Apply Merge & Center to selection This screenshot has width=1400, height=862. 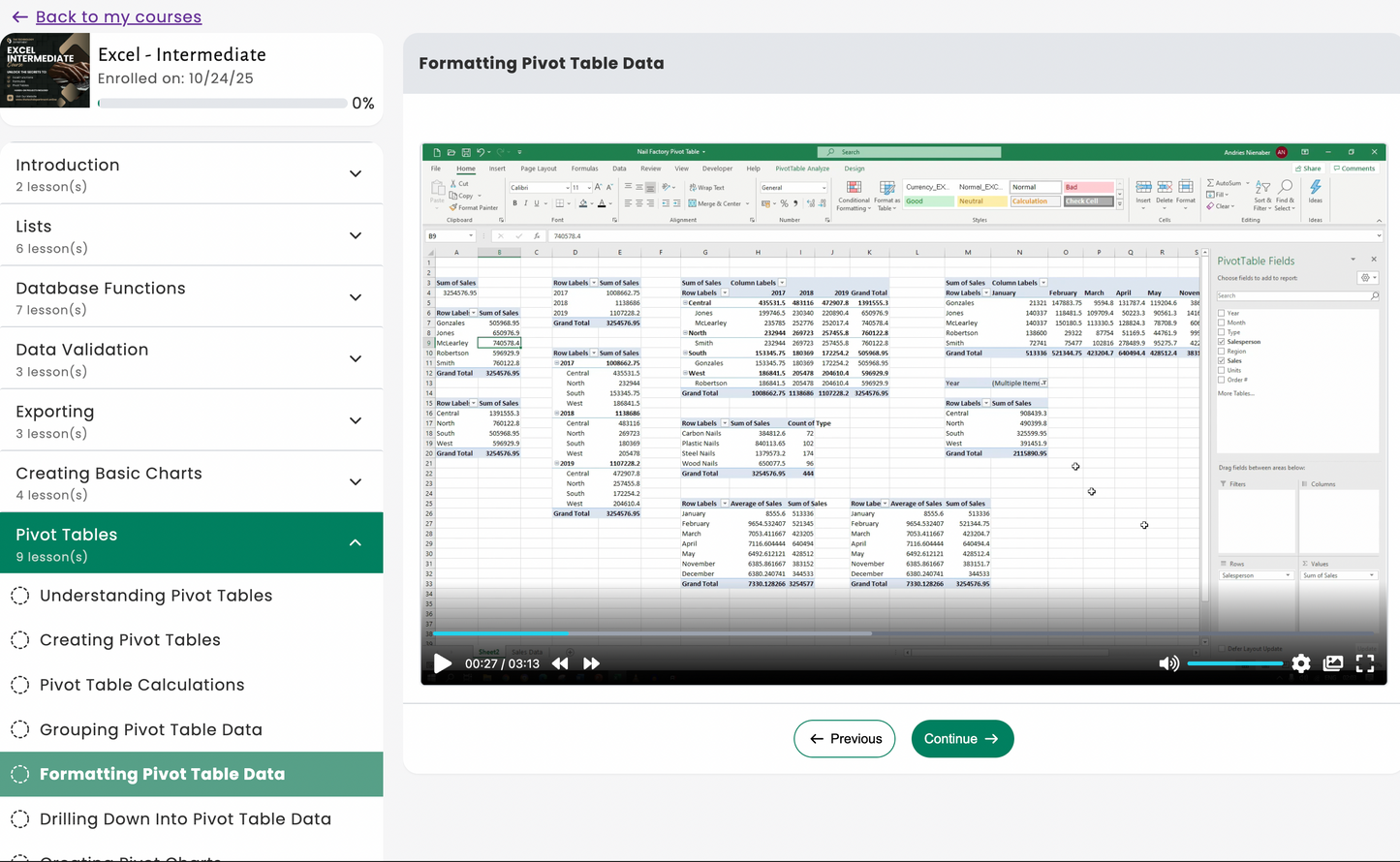720,203
